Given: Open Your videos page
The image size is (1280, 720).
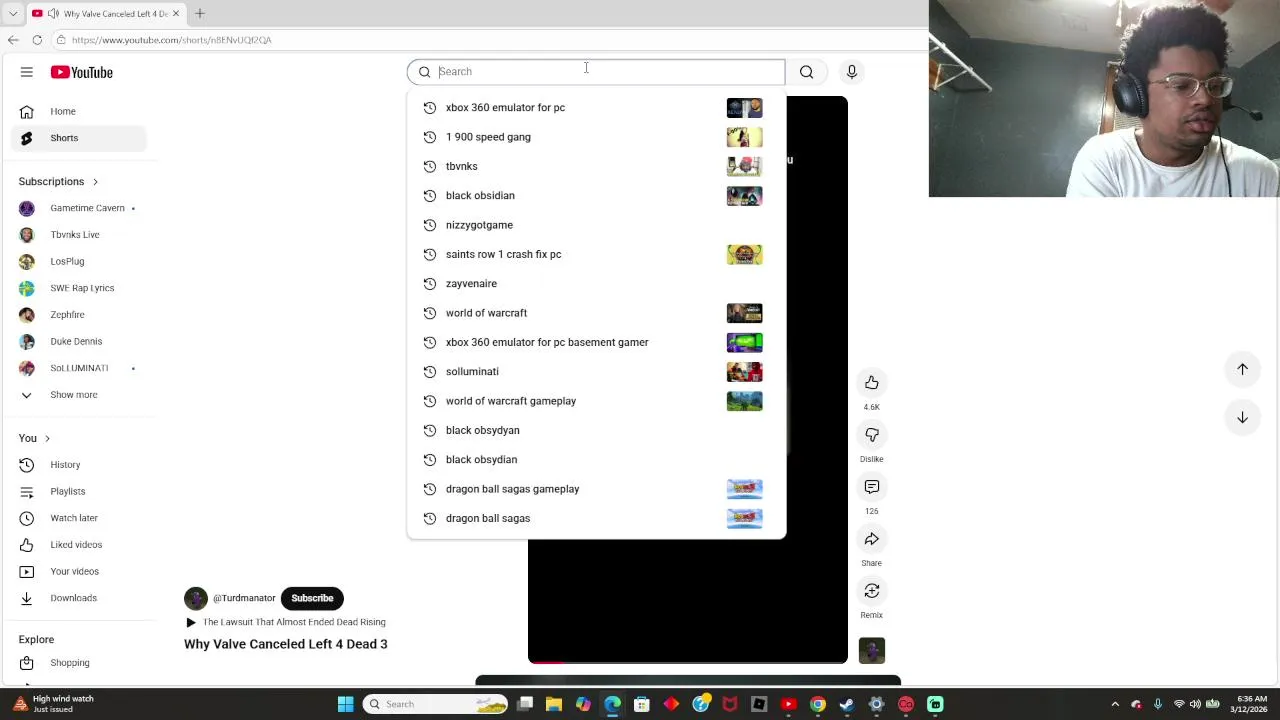Looking at the screenshot, I should coord(78,571).
